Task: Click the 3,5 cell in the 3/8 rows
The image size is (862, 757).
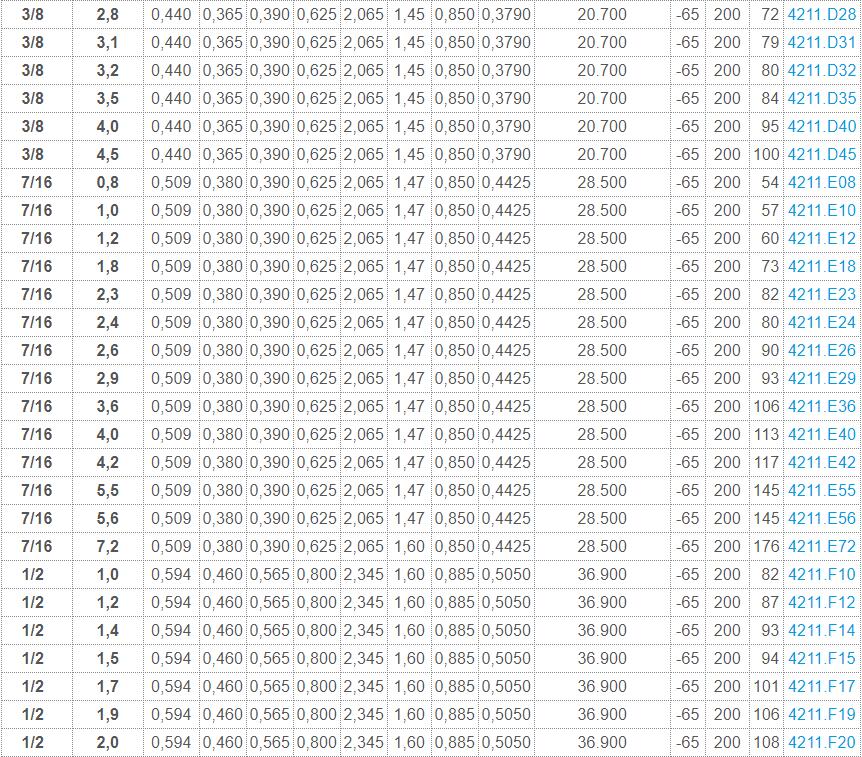Action: click(107, 99)
